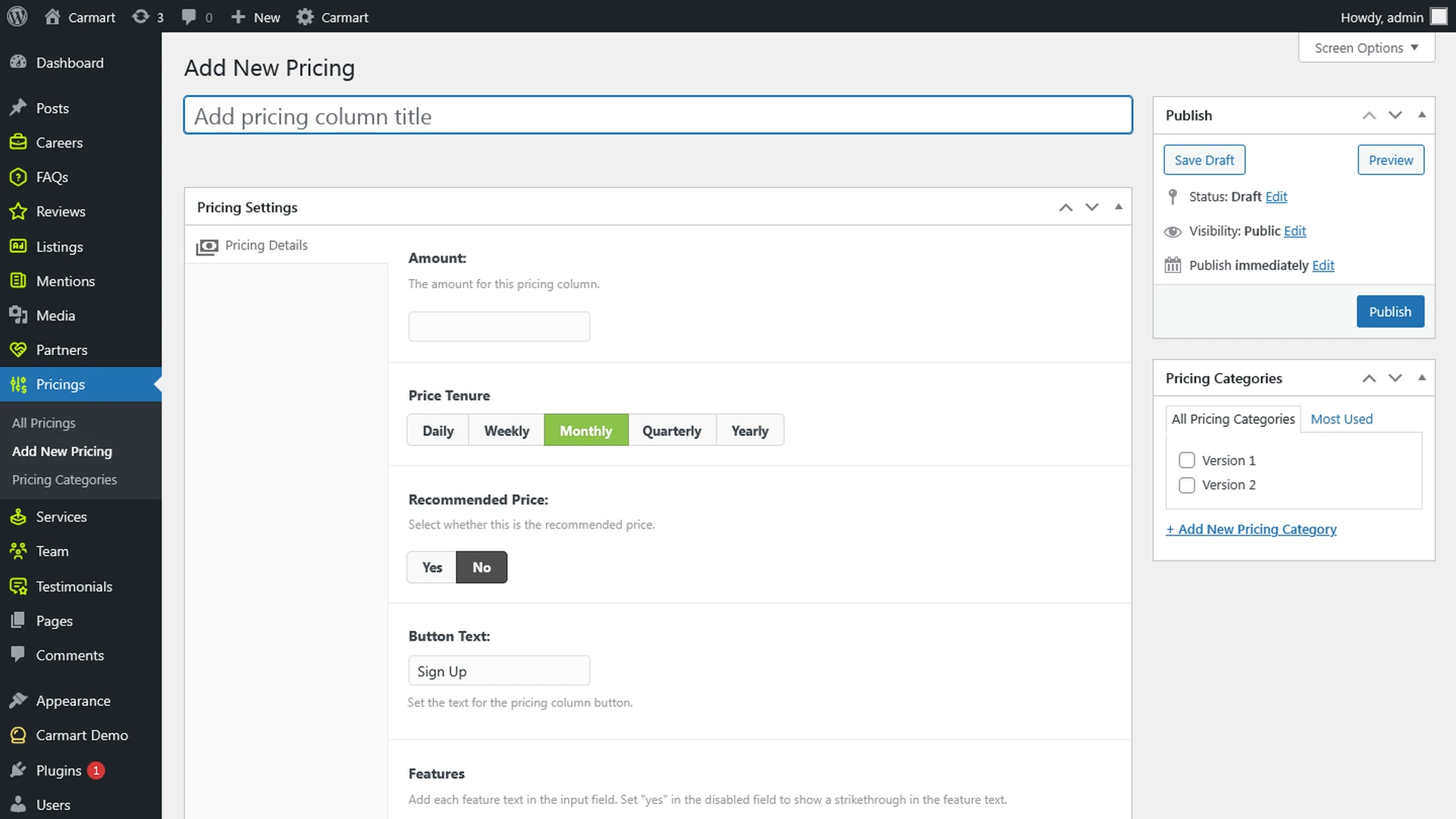Click the Careers briefcase icon
The height and width of the screenshot is (819, 1456).
[18, 142]
